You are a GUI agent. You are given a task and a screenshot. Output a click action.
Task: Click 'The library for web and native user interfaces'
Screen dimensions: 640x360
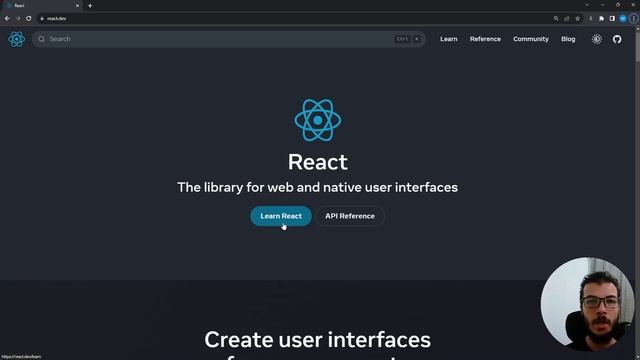coord(318,187)
